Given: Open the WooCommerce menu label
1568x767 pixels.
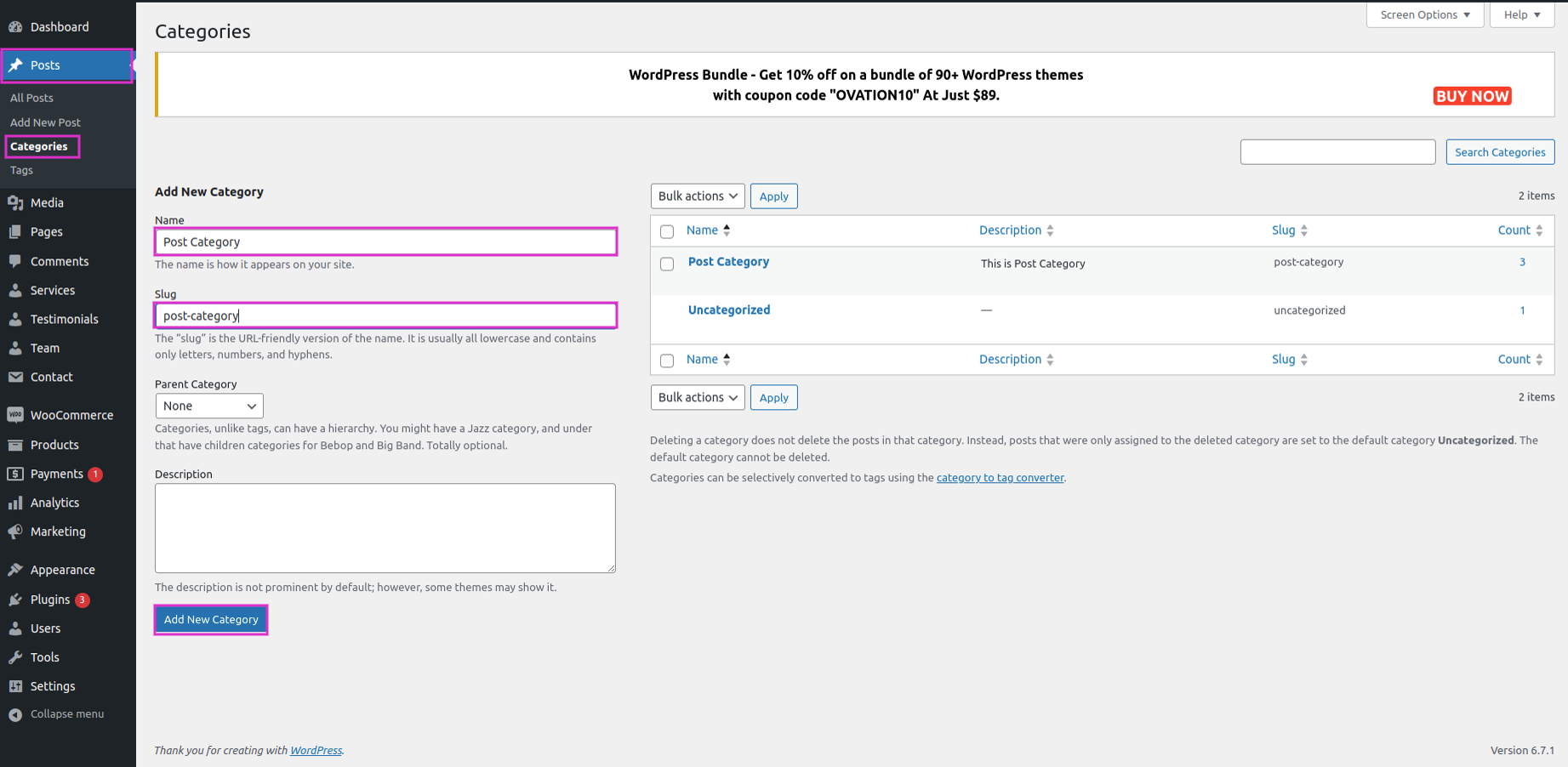Looking at the screenshot, I should point(71,416).
